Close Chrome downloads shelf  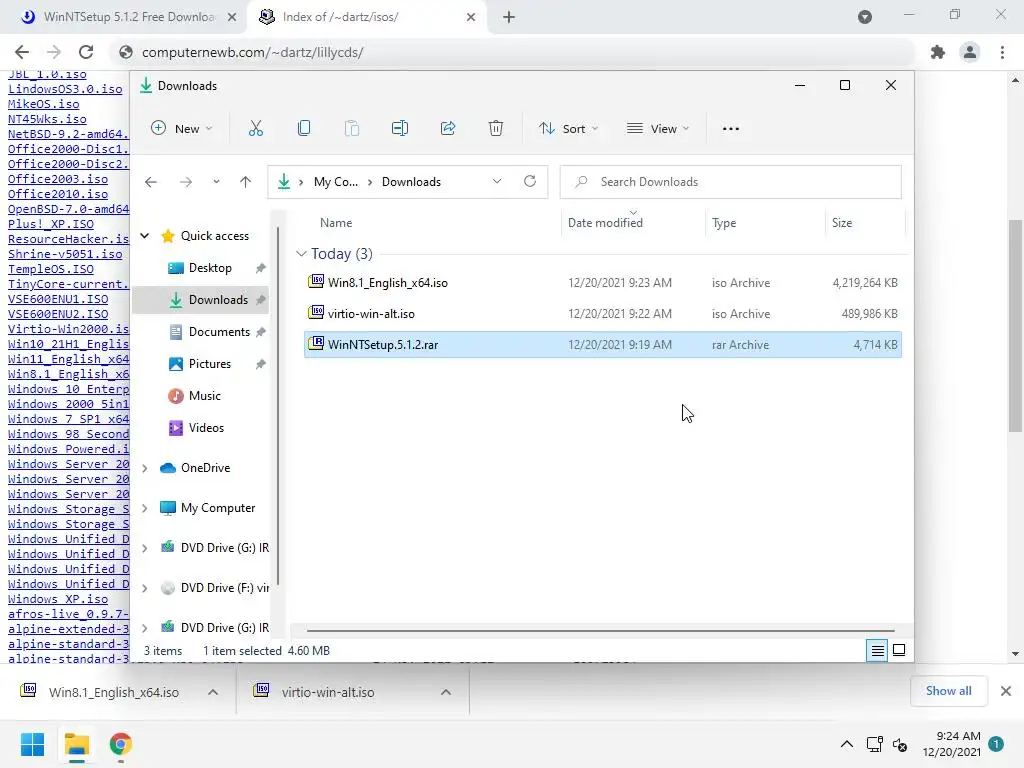[1006, 691]
